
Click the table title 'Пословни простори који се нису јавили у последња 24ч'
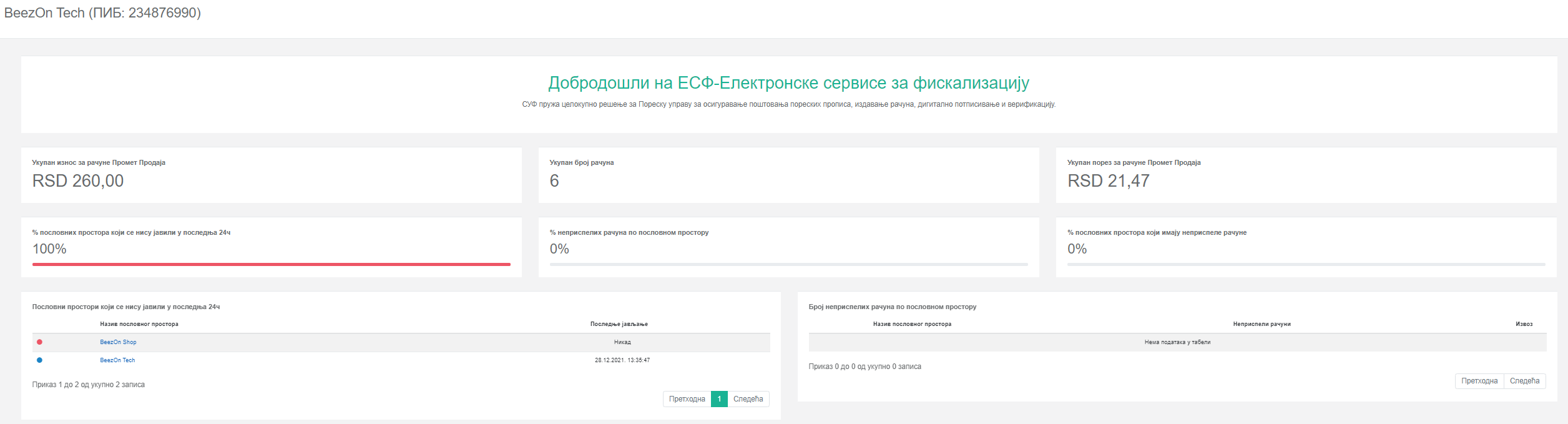126,307
